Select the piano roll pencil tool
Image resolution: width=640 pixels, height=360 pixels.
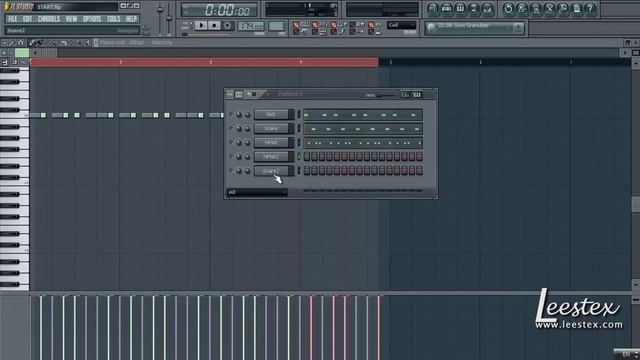pyautogui.click(x=32, y=42)
